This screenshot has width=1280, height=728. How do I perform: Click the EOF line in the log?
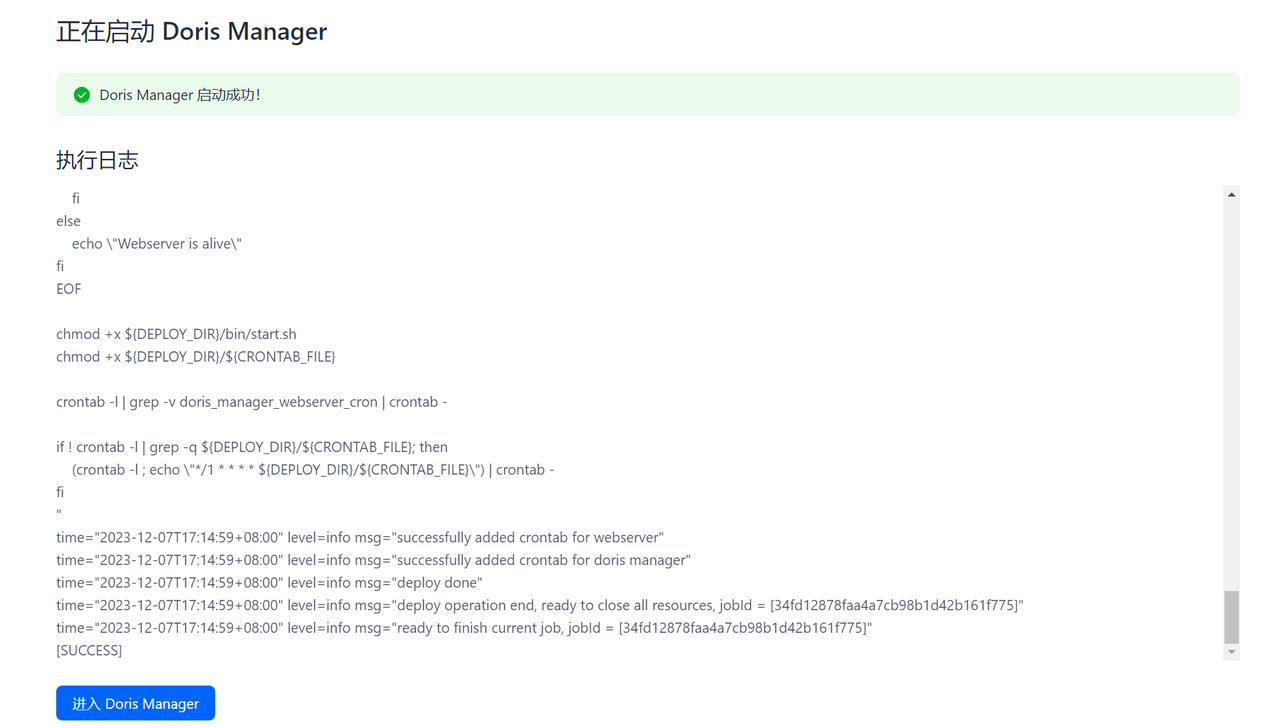pos(69,289)
